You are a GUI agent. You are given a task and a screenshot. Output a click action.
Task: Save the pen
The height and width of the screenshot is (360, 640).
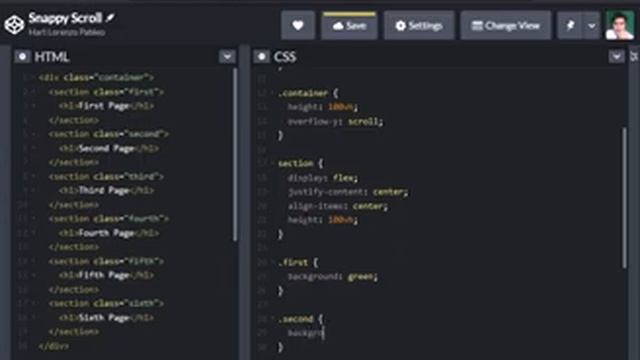coord(349,26)
